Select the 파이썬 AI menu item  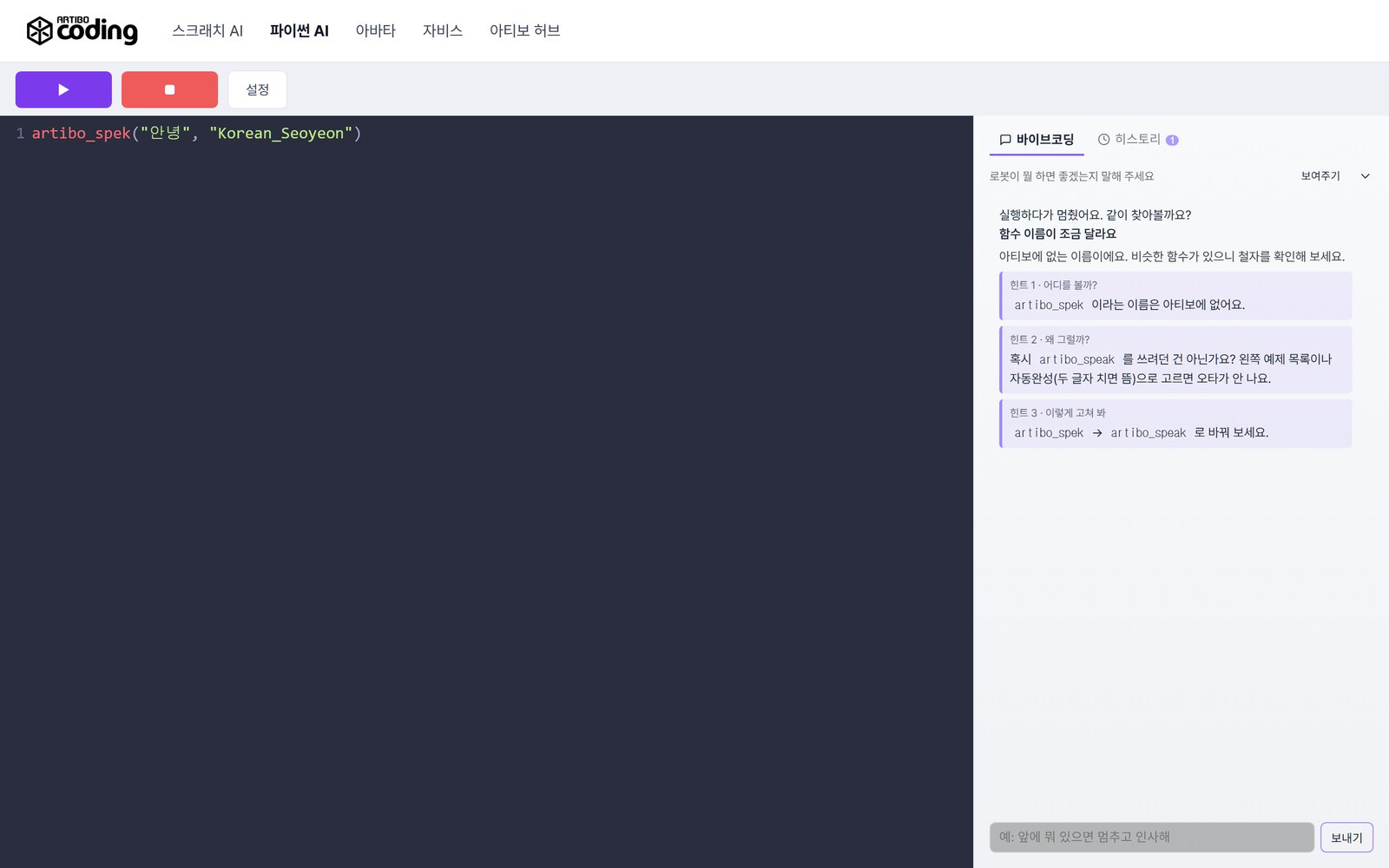click(300, 30)
